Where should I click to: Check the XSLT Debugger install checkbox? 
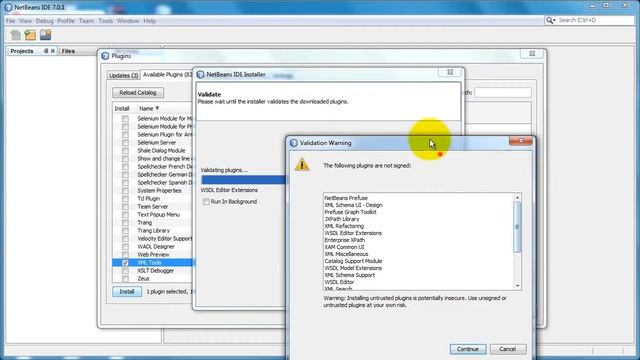coord(125,271)
